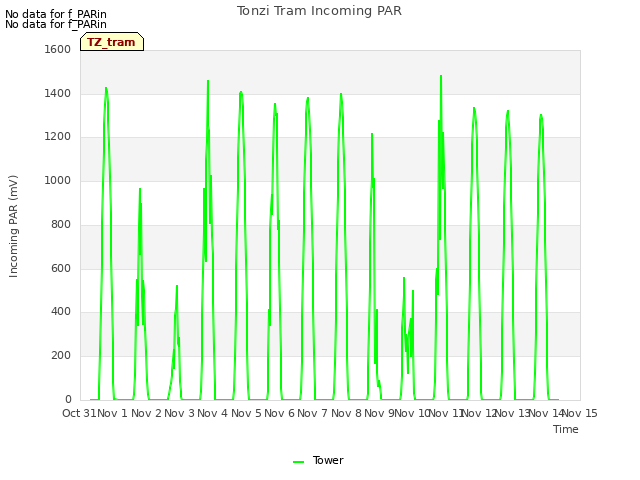Click the green Tower legend swatch
This screenshot has height=480, width=640.
[298, 462]
